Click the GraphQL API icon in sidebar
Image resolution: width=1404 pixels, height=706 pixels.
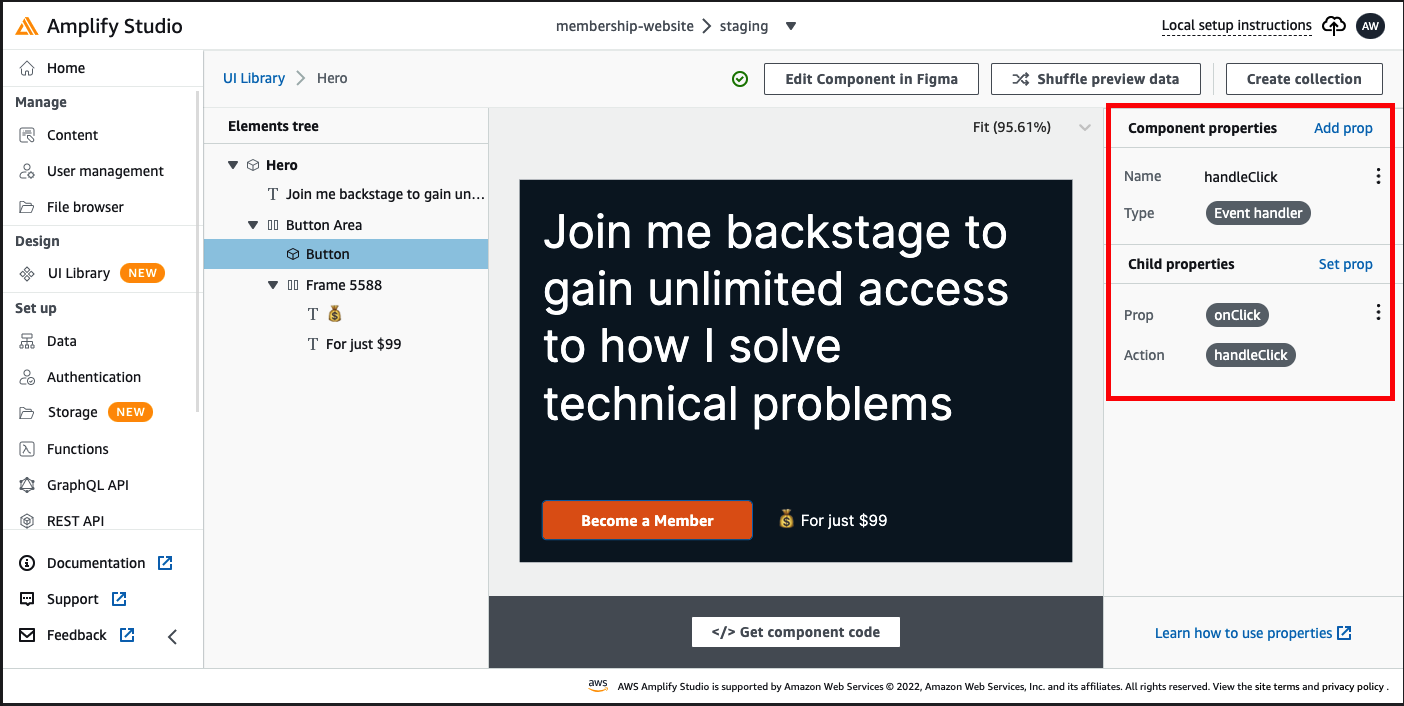(28, 485)
